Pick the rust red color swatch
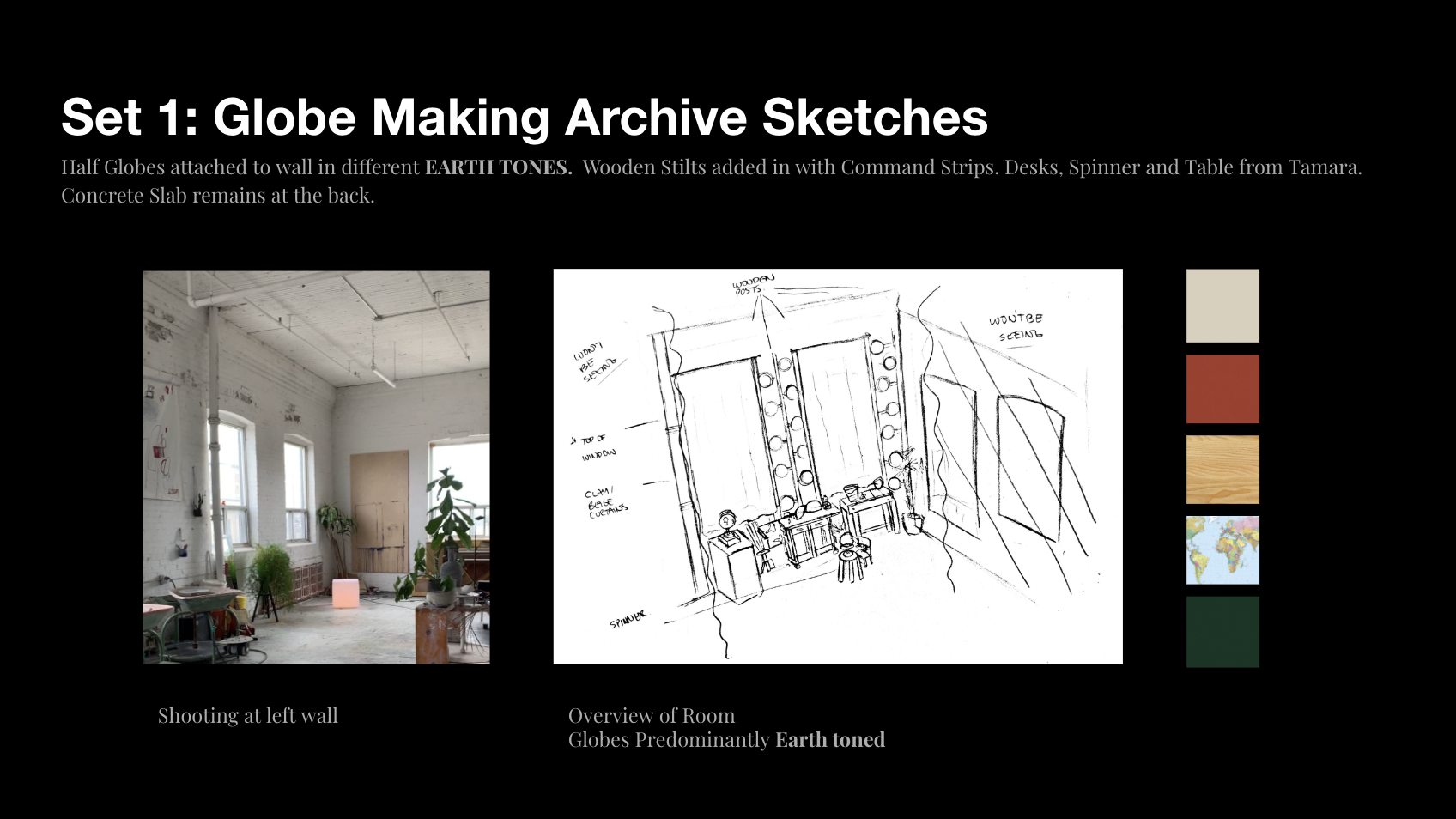1456x819 pixels. (1222, 389)
